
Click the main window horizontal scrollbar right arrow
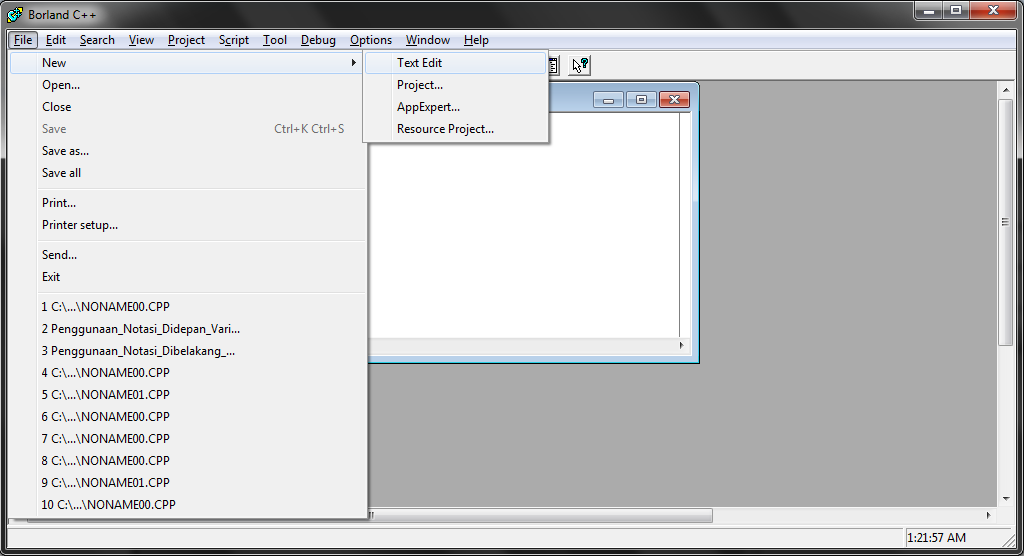[x=988, y=515]
